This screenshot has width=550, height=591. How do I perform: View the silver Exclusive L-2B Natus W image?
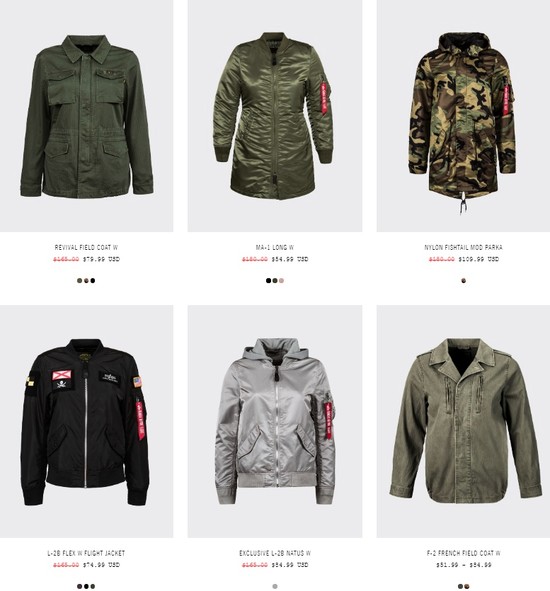click(x=275, y=421)
